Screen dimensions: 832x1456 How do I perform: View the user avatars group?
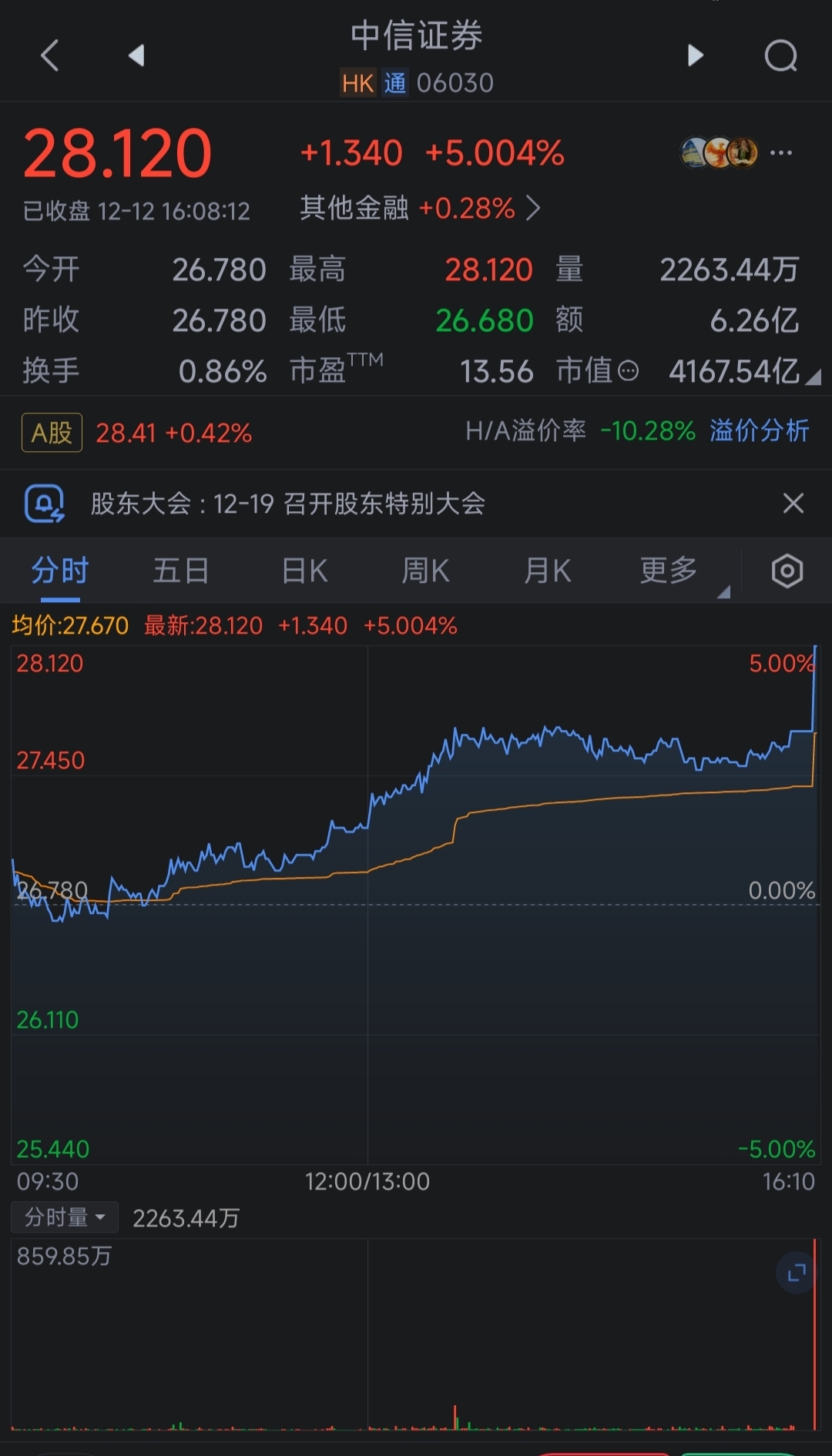[x=720, y=152]
